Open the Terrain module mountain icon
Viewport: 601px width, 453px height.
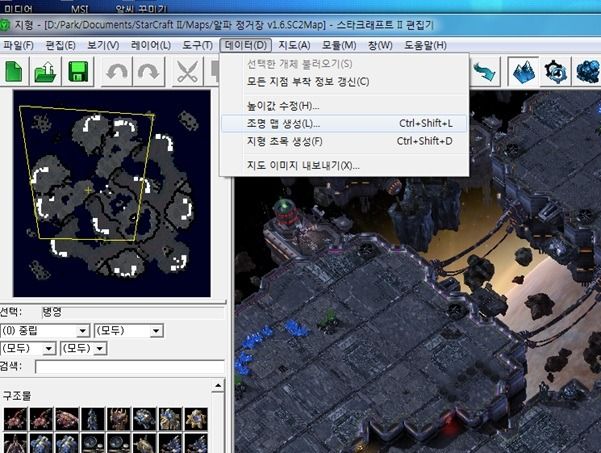click(524, 72)
